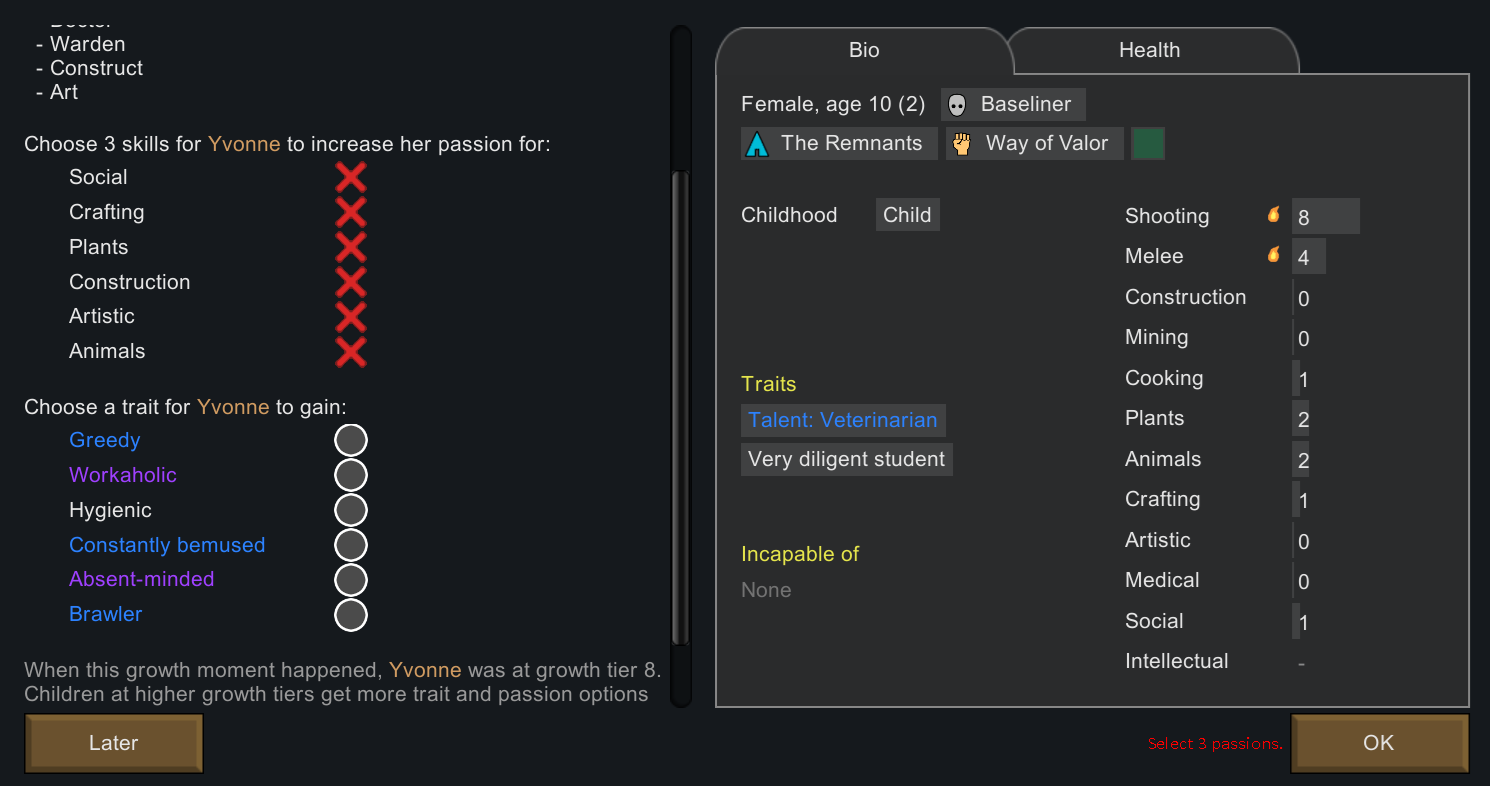Toggle the red X for Social passion
The width and height of the screenshot is (1490, 786).
pyautogui.click(x=350, y=178)
